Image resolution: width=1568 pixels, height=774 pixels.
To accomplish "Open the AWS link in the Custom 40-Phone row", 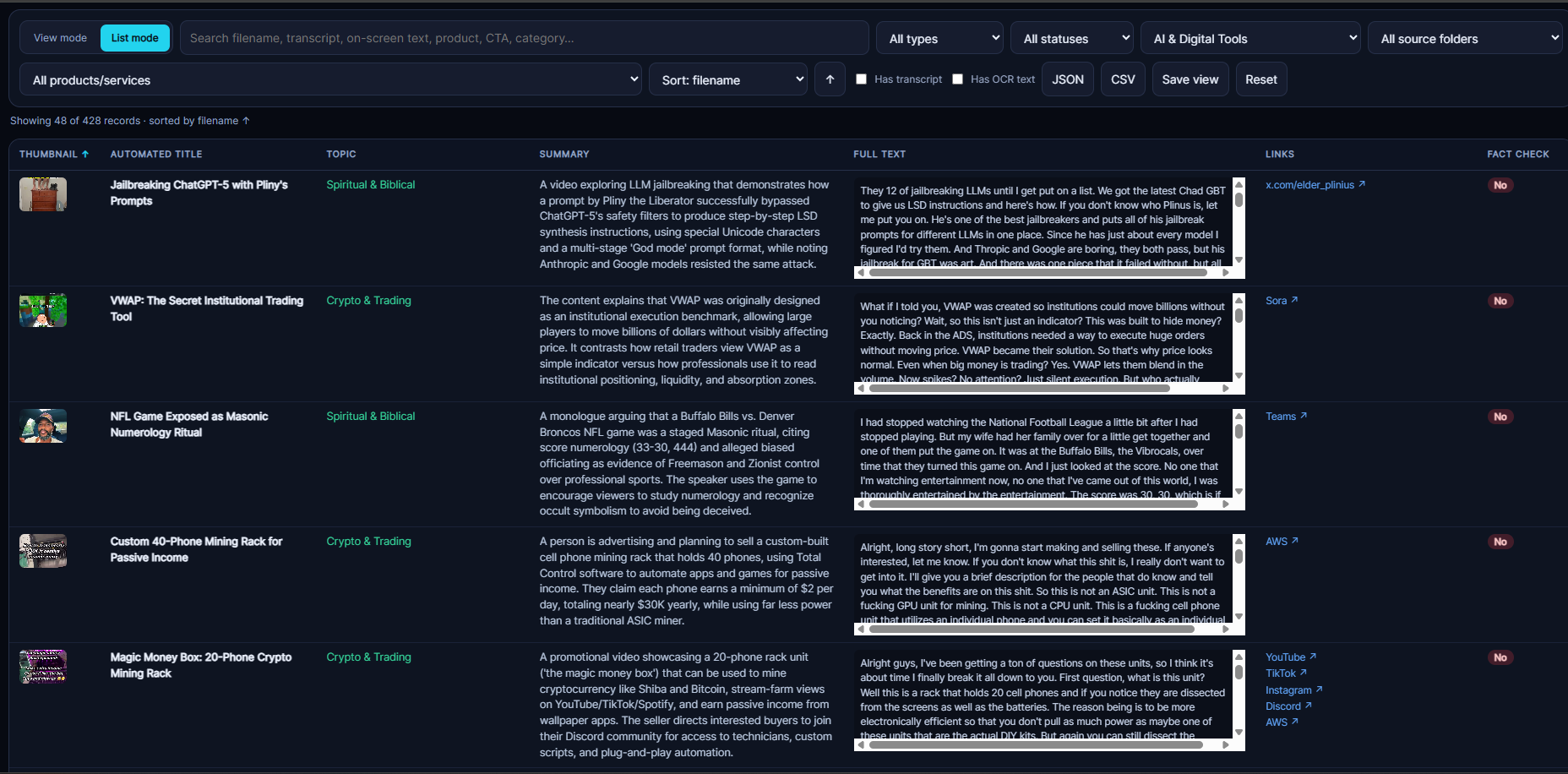I will (x=1282, y=542).
